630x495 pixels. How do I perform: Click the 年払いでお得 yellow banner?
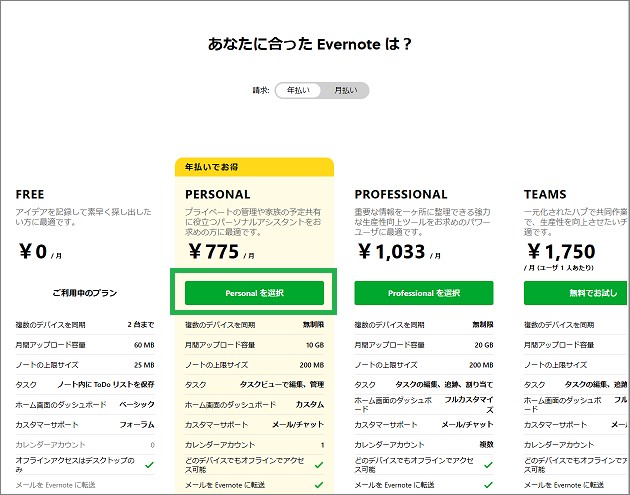254,167
